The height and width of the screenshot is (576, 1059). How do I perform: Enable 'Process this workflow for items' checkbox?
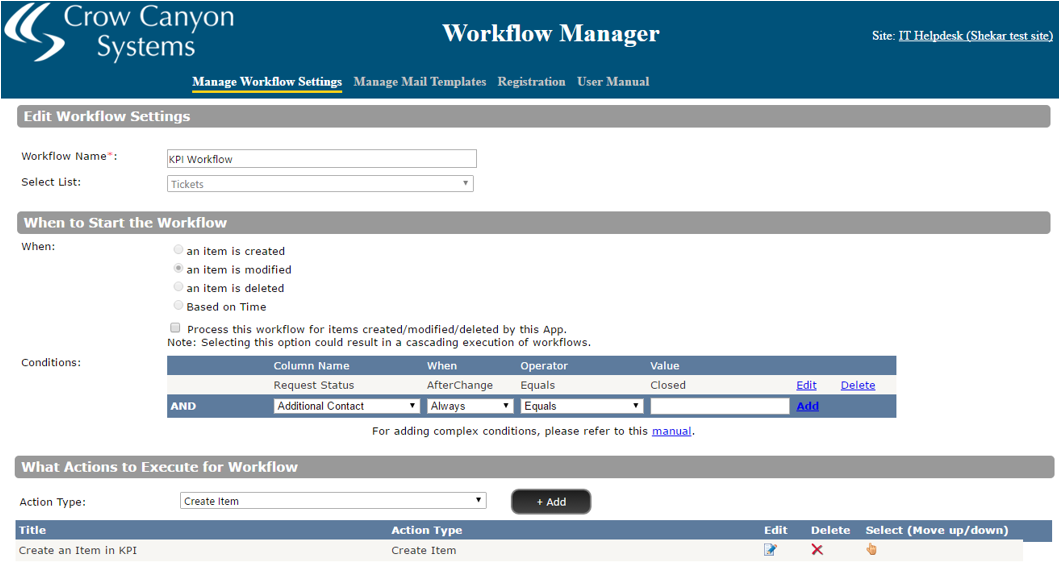pyautogui.click(x=176, y=328)
